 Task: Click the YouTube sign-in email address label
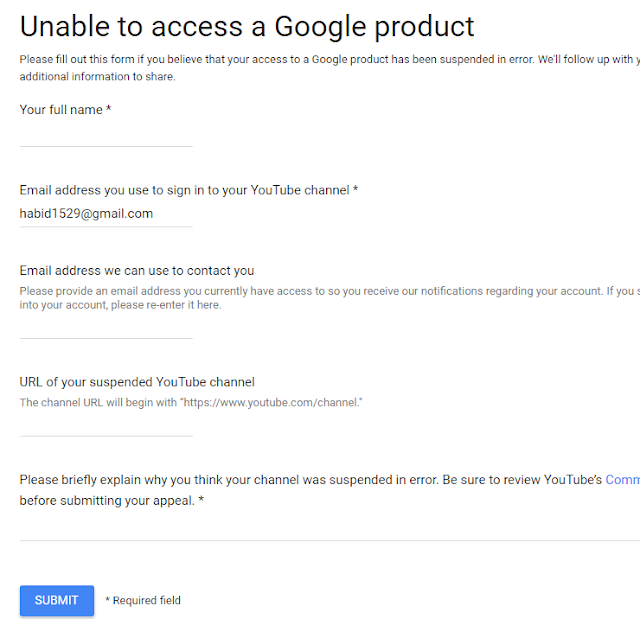click(x=184, y=190)
